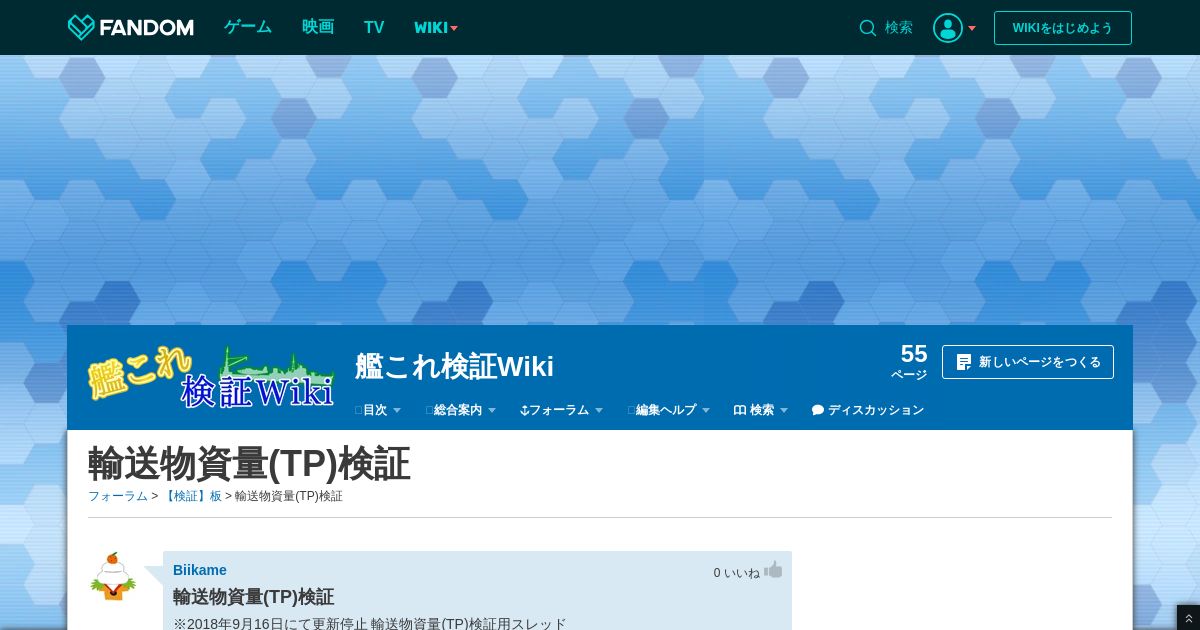
Task: Open the 艦これ検証Wiki title link
Action: 454,366
